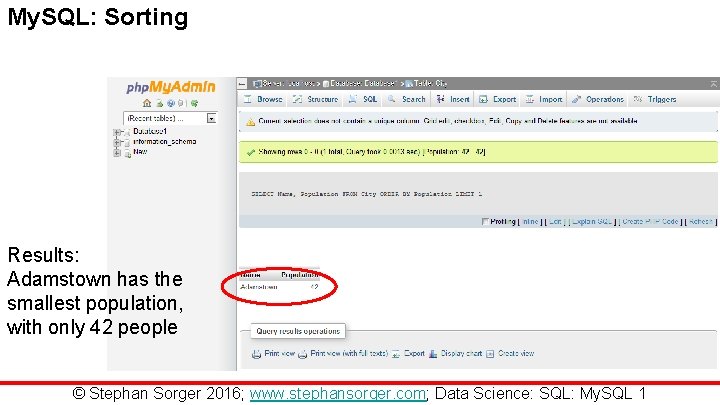Click the Name column header

pos(251,275)
